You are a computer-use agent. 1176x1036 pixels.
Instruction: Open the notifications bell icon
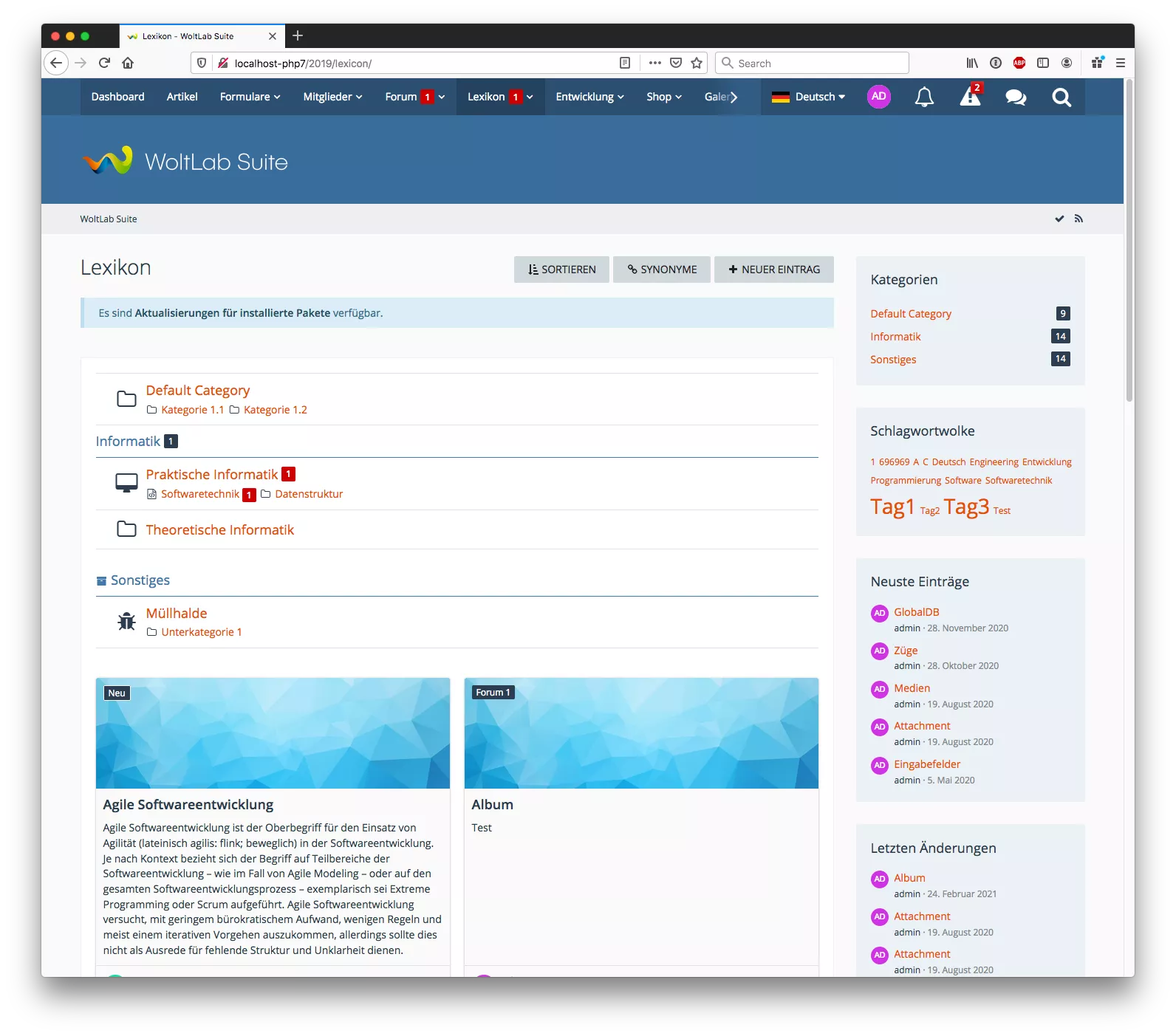924,97
